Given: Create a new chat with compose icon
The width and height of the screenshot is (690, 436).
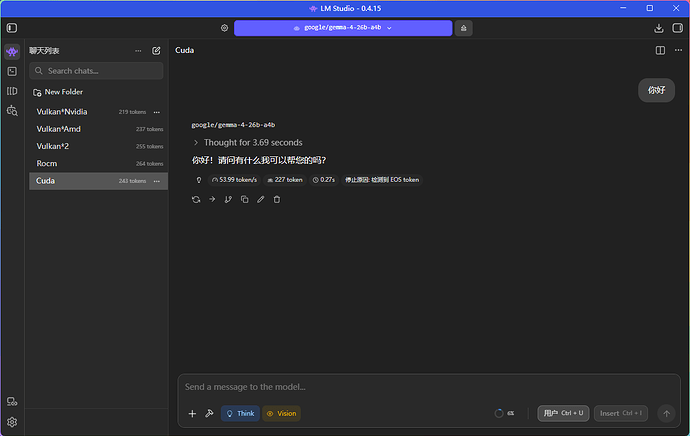Looking at the screenshot, I should 156,51.
